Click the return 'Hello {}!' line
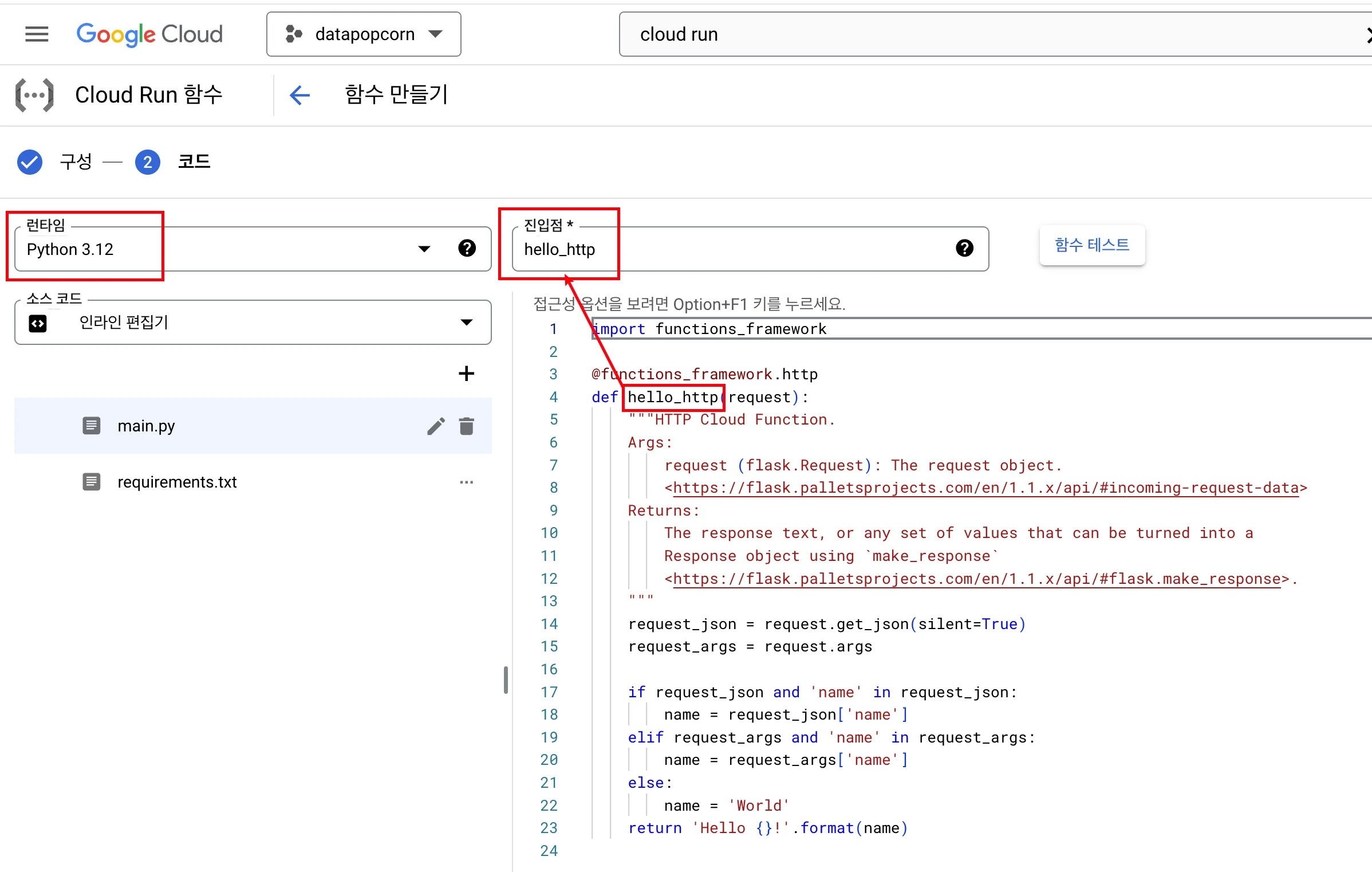 click(767, 828)
